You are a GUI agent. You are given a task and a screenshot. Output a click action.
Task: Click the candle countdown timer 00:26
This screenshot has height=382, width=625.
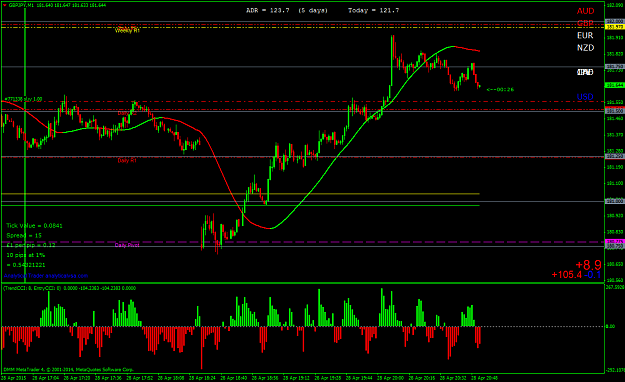pyautogui.click(x=500, y=89)
